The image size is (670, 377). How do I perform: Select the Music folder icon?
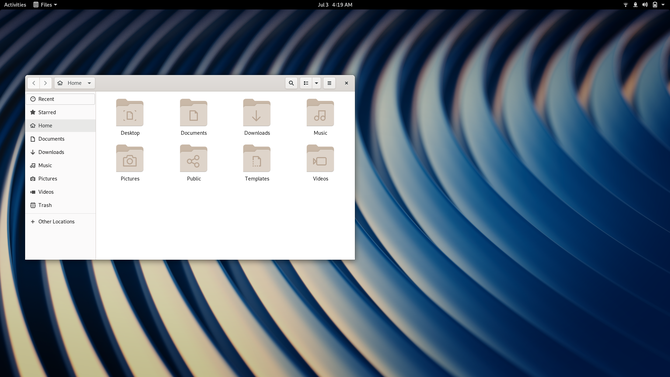[x=320, y=113]
